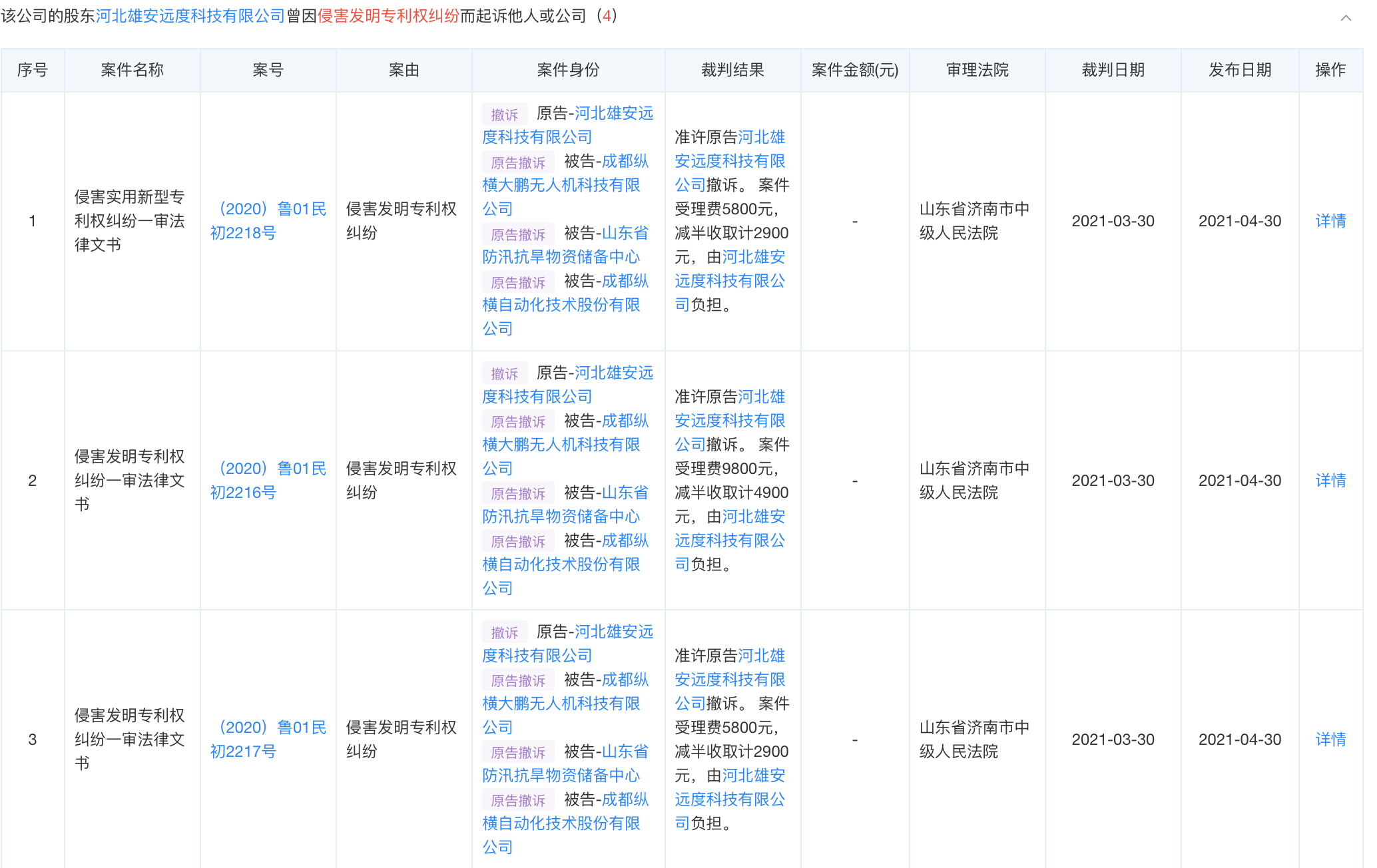Image resolution: width=1377 pixels, height=868 pixels.
Task: View 详情 for case row 1
Action: pos(1330,221)
